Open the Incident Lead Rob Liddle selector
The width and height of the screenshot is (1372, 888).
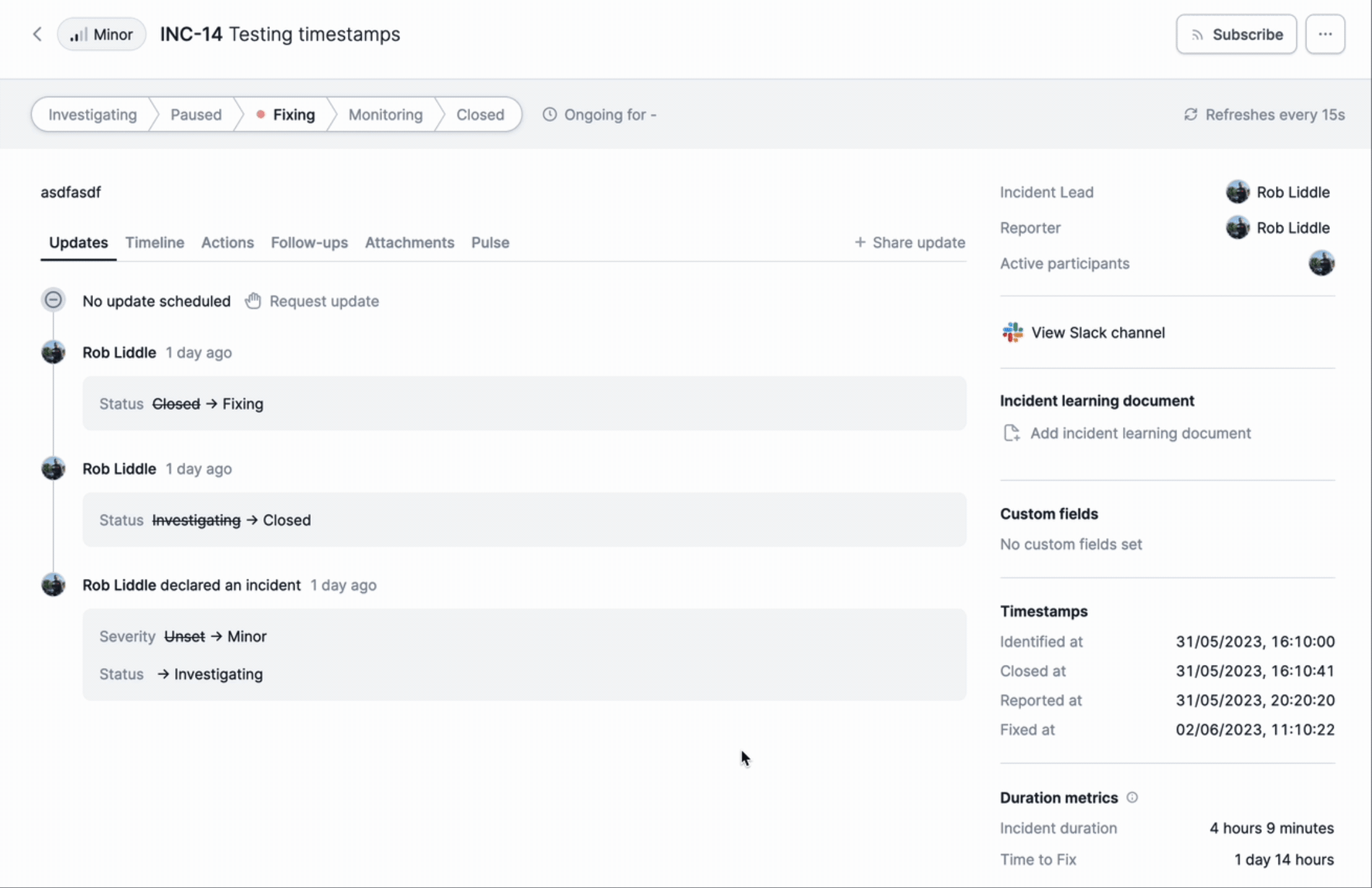tap(1278, 192)
